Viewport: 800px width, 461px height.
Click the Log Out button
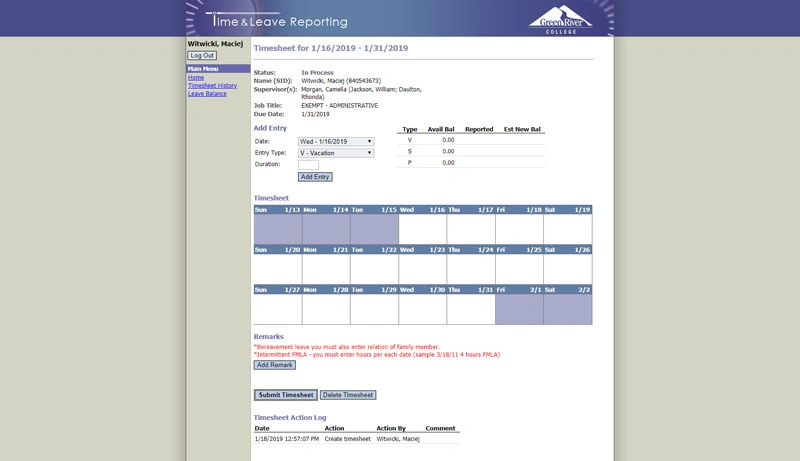(202, 56)
